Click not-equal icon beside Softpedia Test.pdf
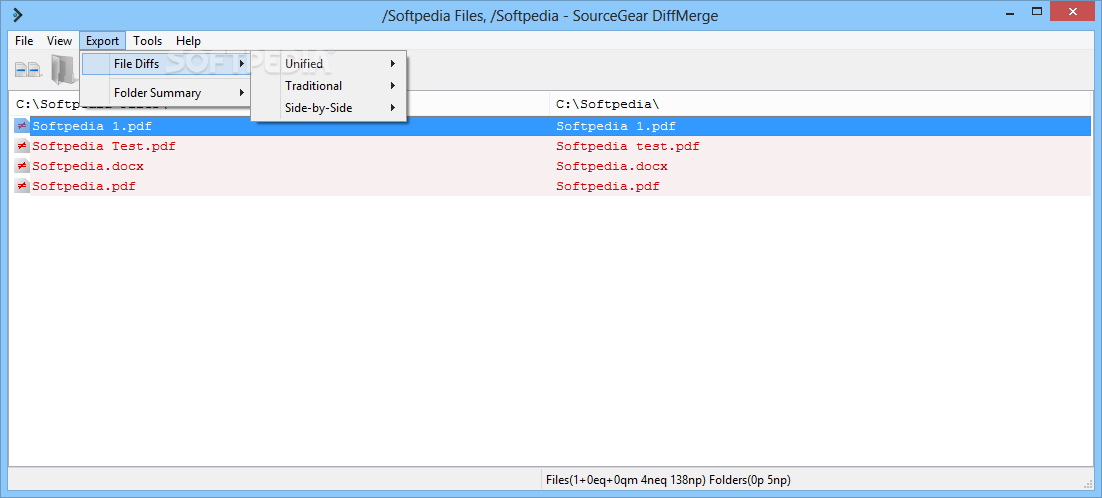1102x498 pixels. pos(22,146)
